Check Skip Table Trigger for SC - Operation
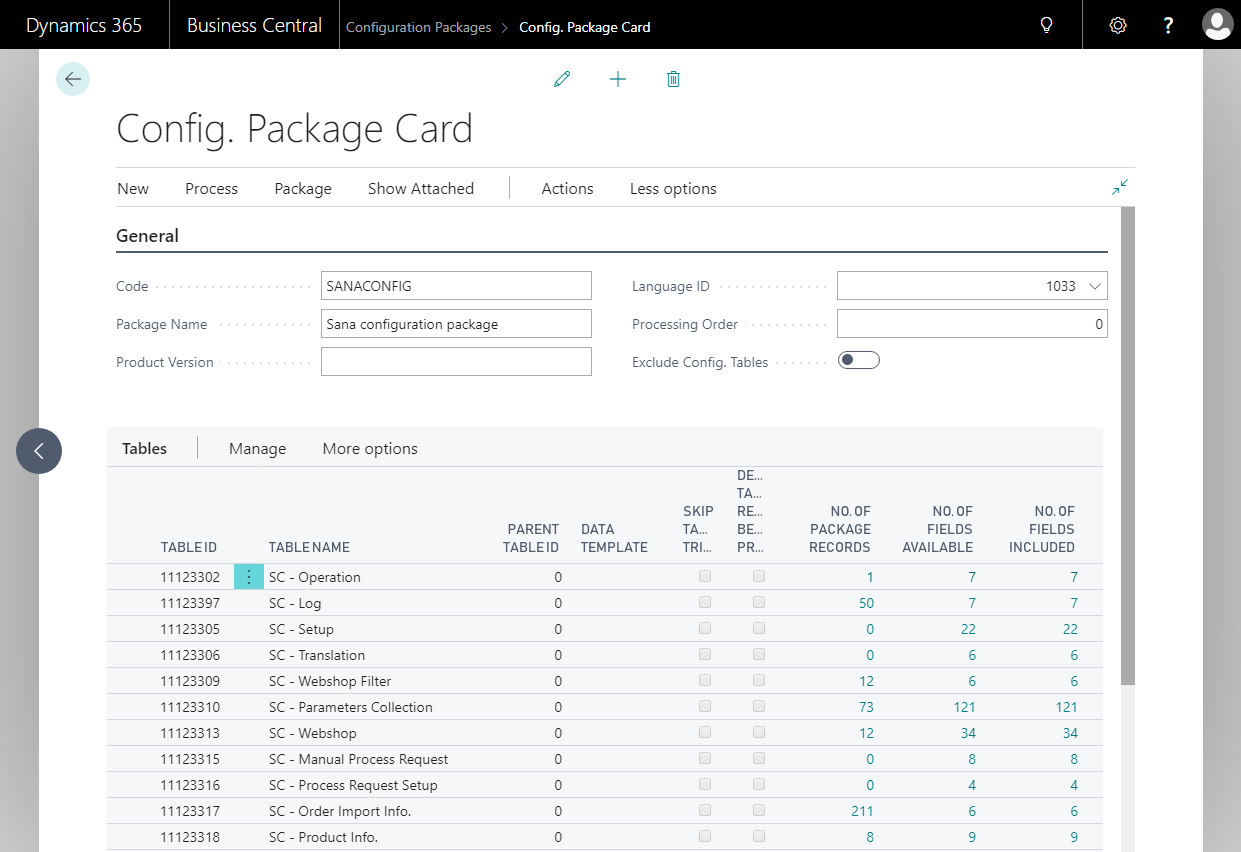Screen dimensions: 1241x852 [x=705, y=576]
